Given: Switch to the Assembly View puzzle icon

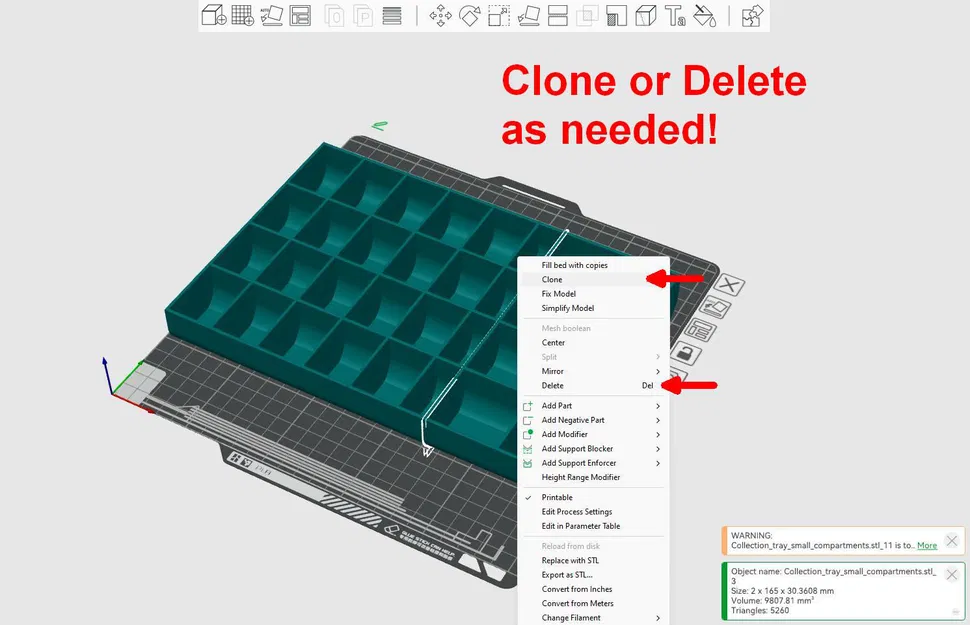Looking at the screenshot, I should point(752,15).
